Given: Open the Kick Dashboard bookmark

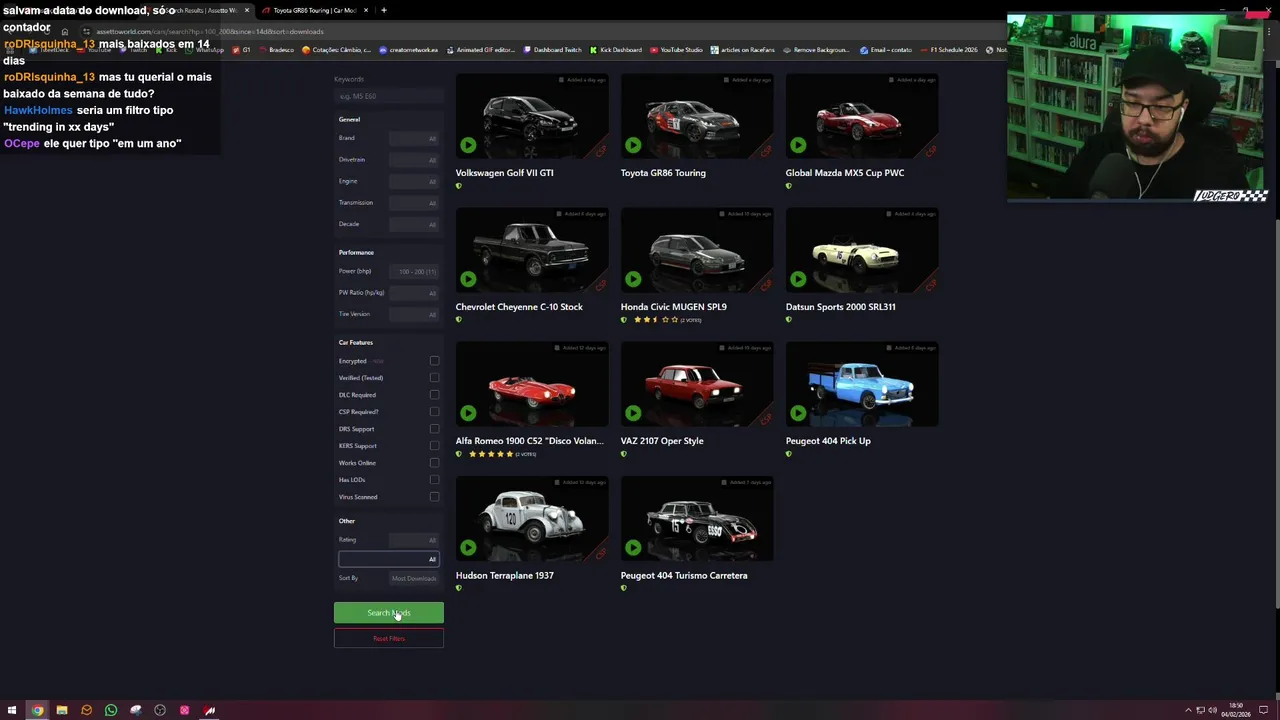Looking at the screenshot, I should click(616, 49).
